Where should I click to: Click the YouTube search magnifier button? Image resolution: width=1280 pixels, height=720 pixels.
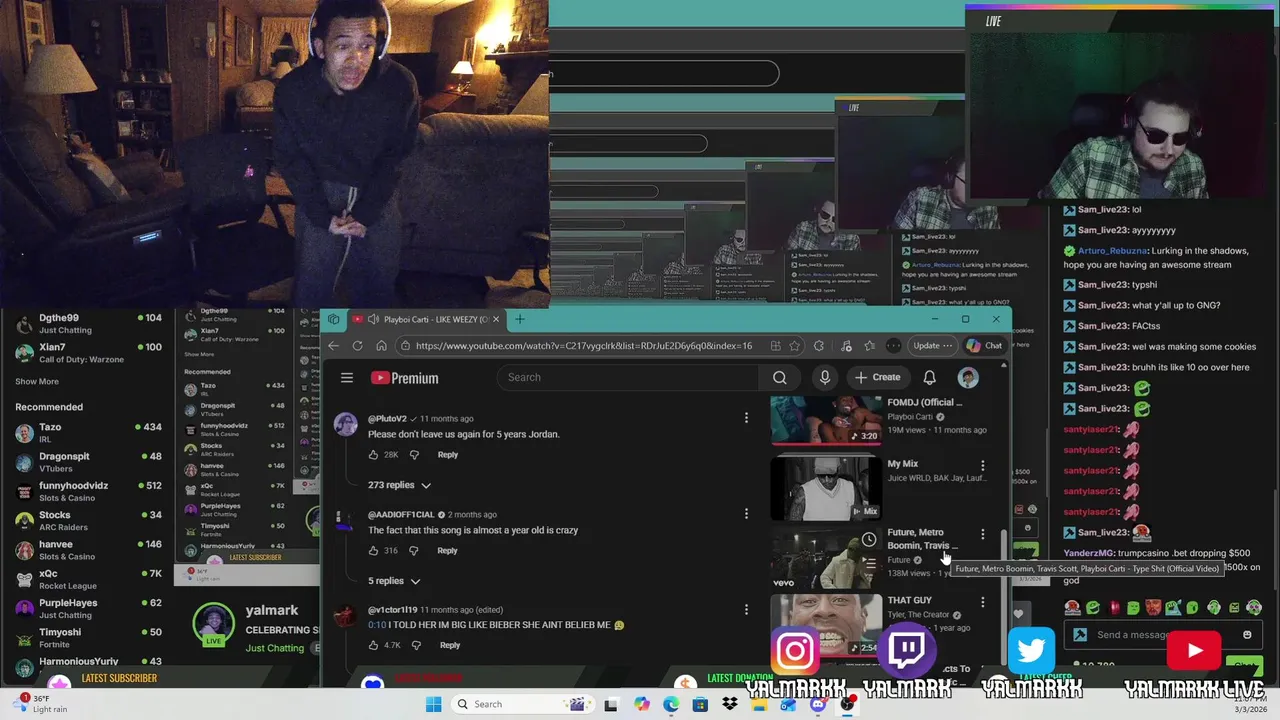click(780, 377)
